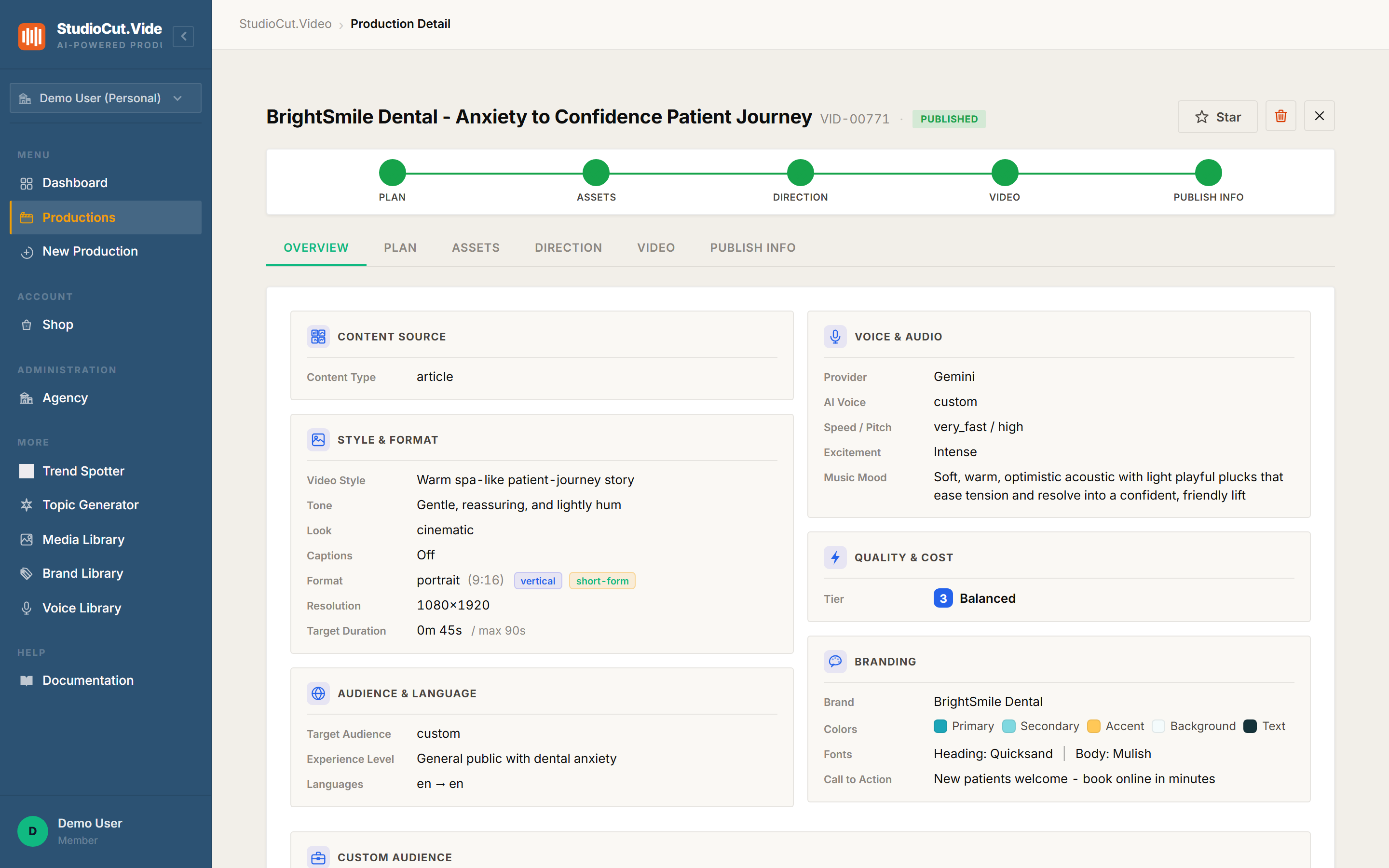Click the Audience & Language globe icon
Image resolution: width=1389 pixels, height=868 pixels.
pos(318,693)
